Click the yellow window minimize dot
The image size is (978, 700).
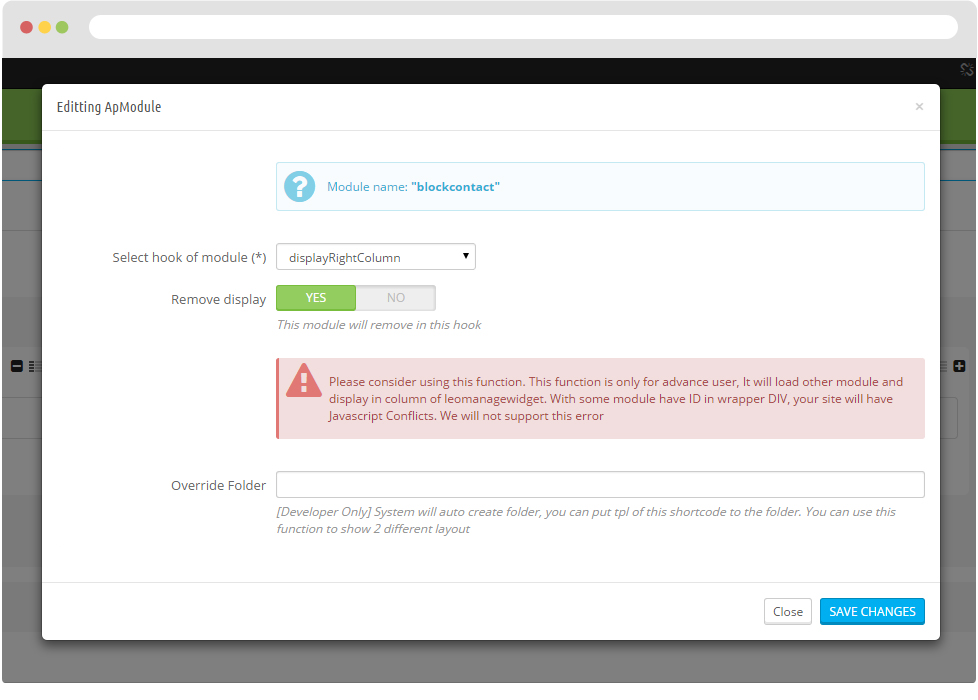[x=44, y=27]
